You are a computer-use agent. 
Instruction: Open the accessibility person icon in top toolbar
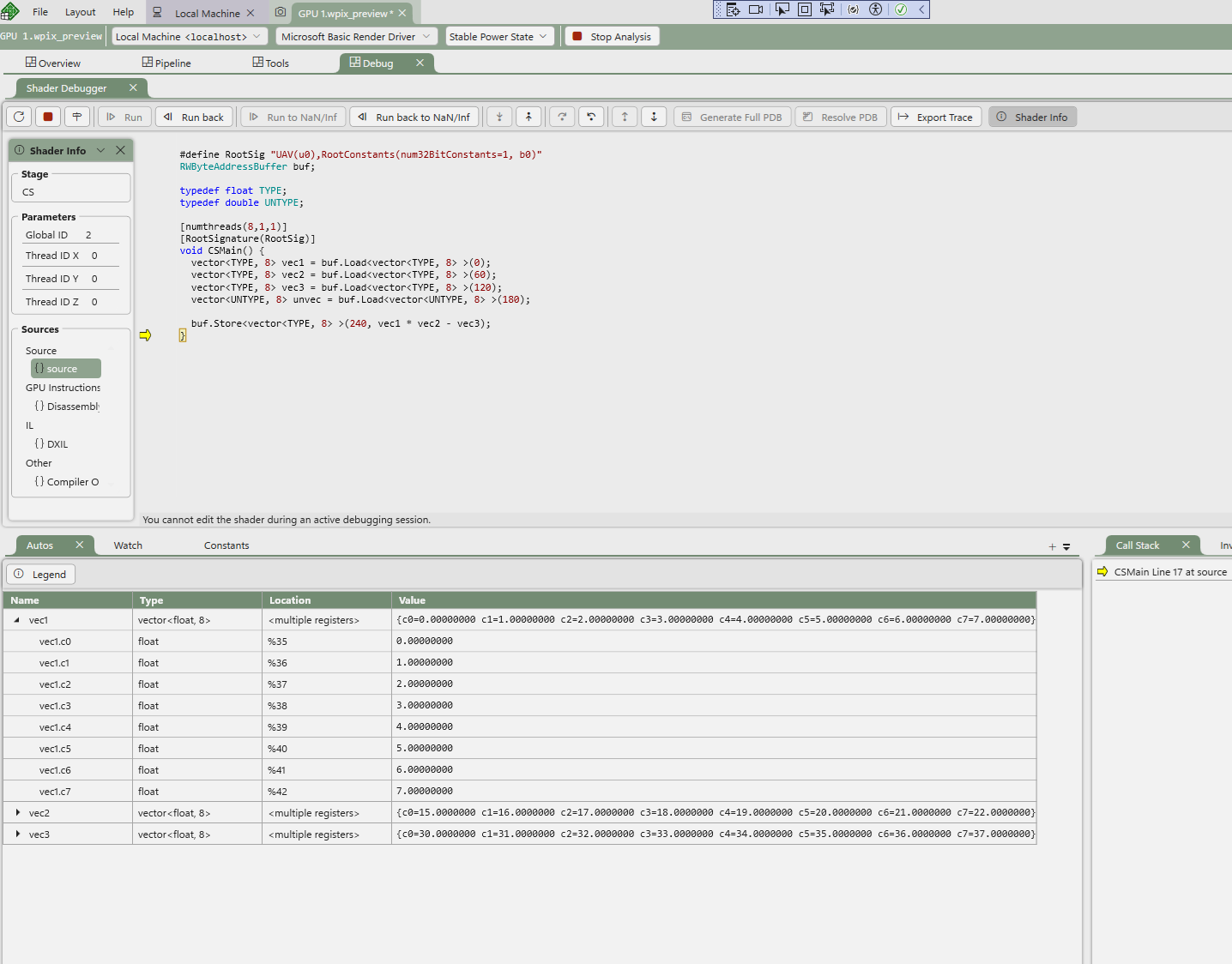(x=875, y=9)
